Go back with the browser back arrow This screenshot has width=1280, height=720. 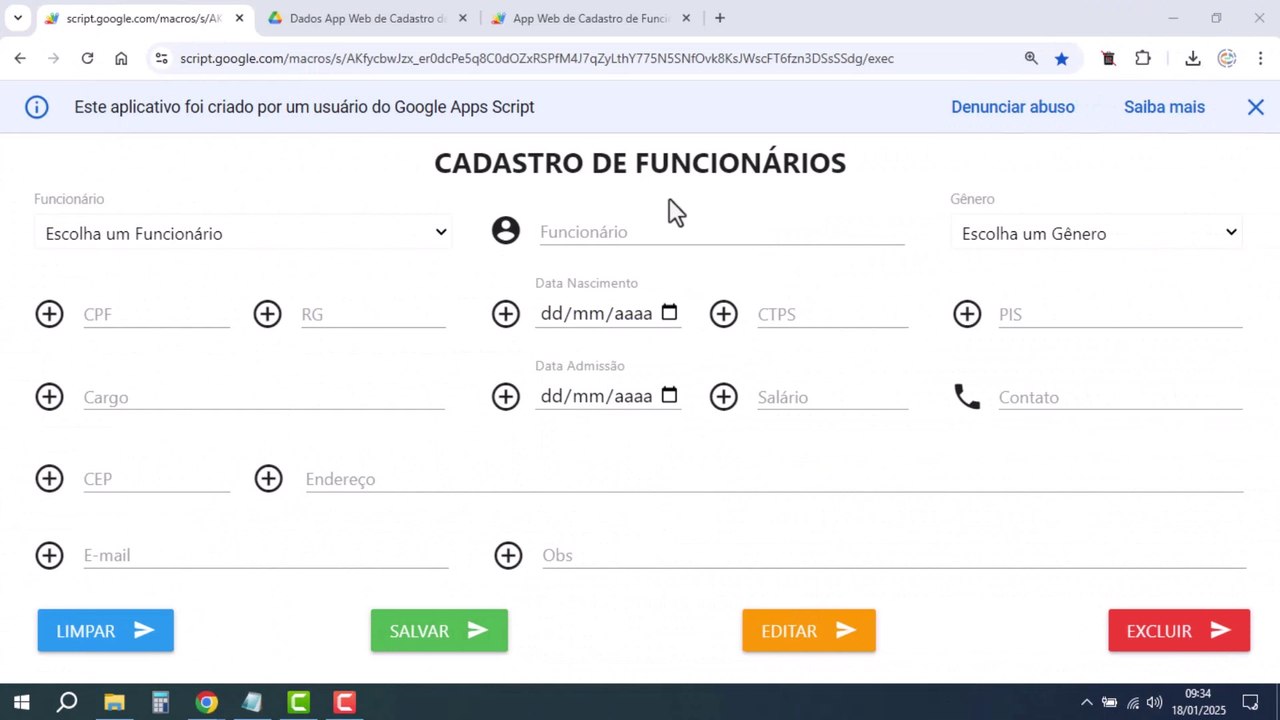pos(20,59)
